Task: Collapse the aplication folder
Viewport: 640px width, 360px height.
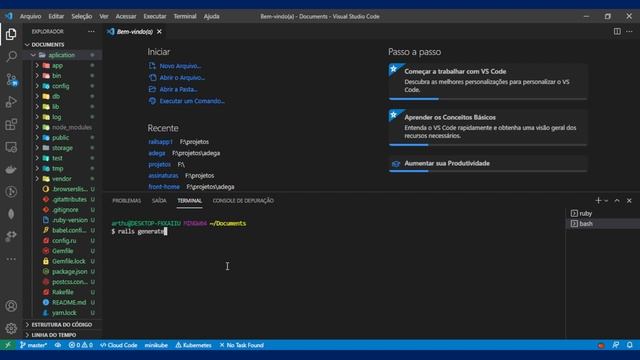Action: pyautogui.click(x=62, y=55)
